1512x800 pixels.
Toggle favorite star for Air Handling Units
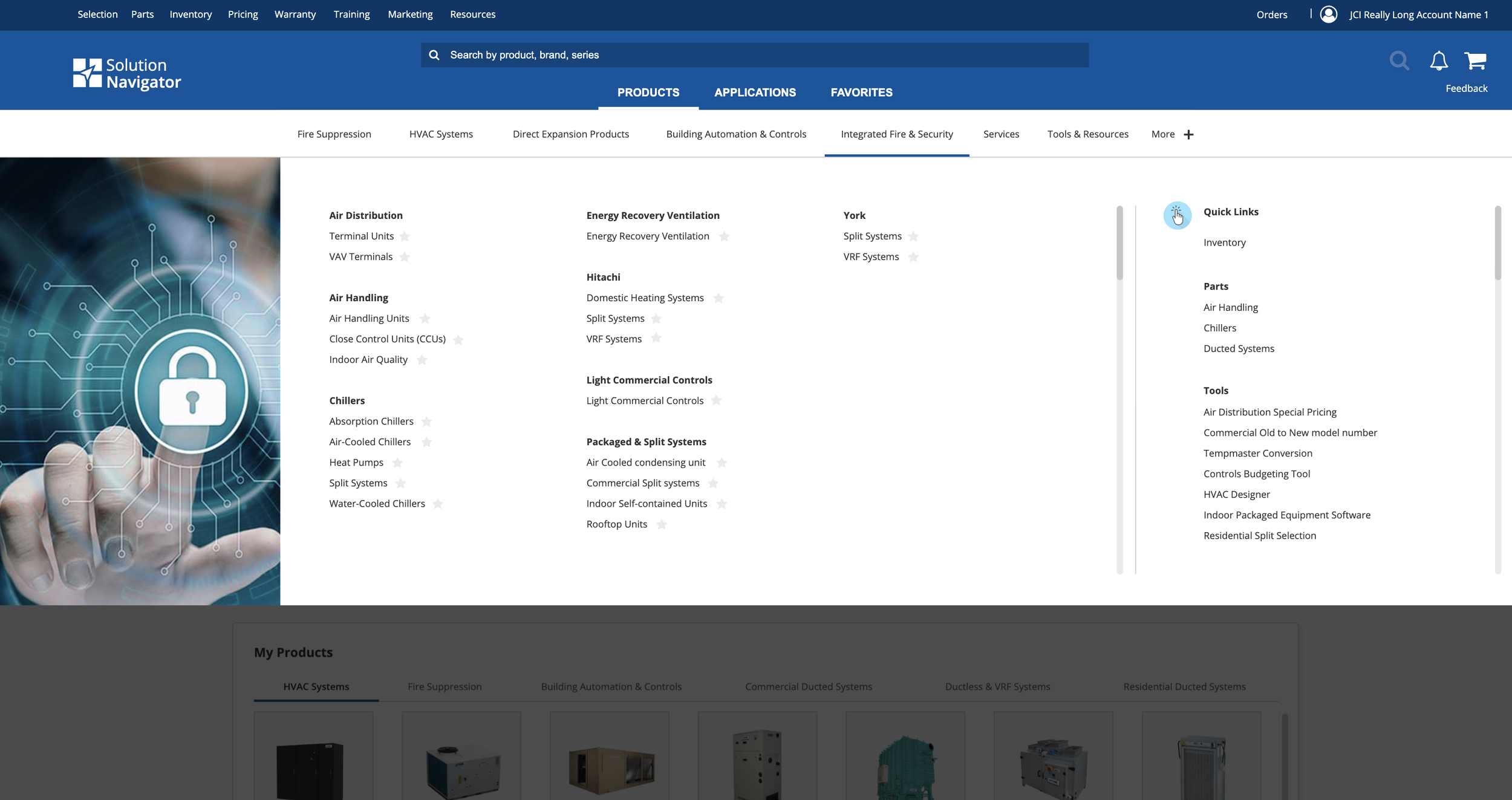pos(425,319)
